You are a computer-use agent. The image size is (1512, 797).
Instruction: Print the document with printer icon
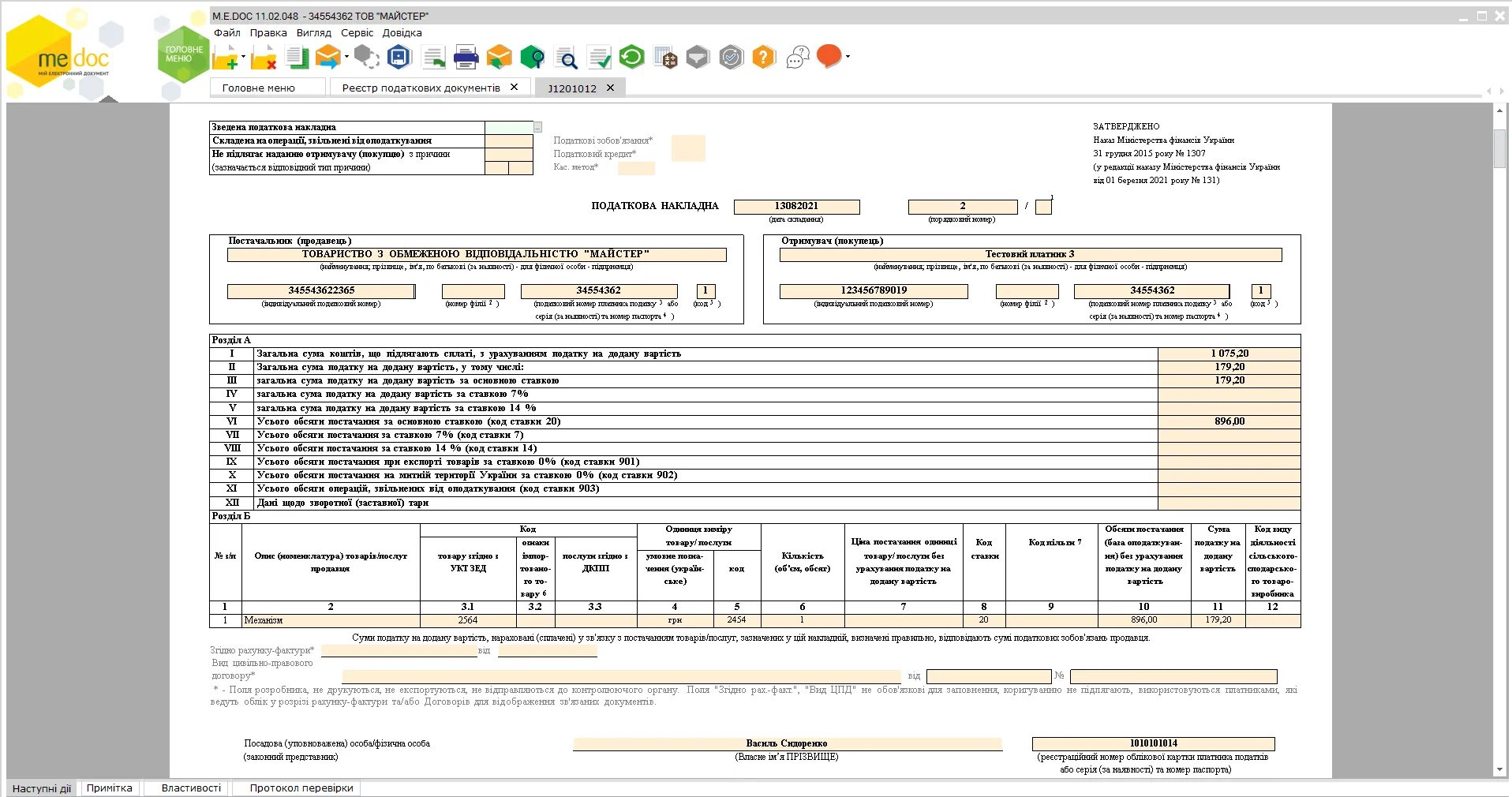click(x=466, y=57)
